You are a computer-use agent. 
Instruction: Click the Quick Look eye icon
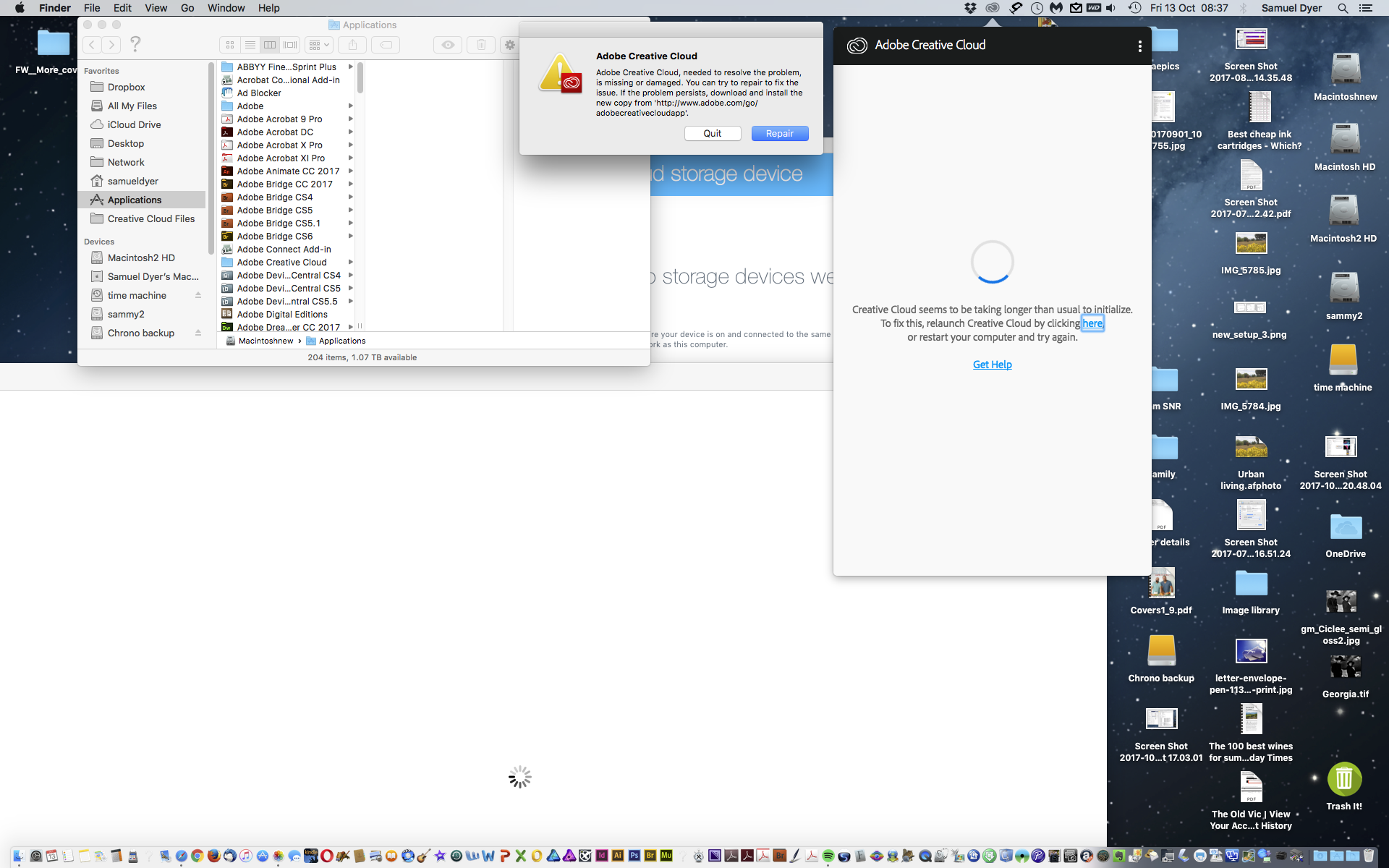coord(448,45)
